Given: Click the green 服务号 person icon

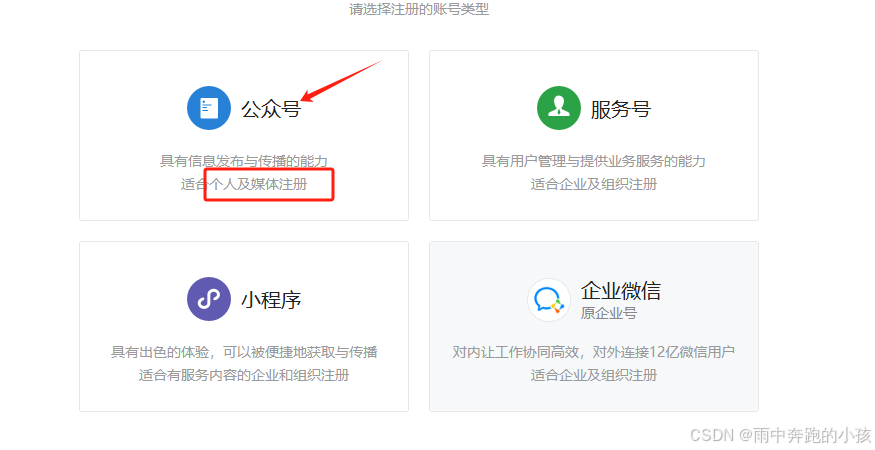Looking at the screenshot, I should pyautogui.click(x=559, y=108).
